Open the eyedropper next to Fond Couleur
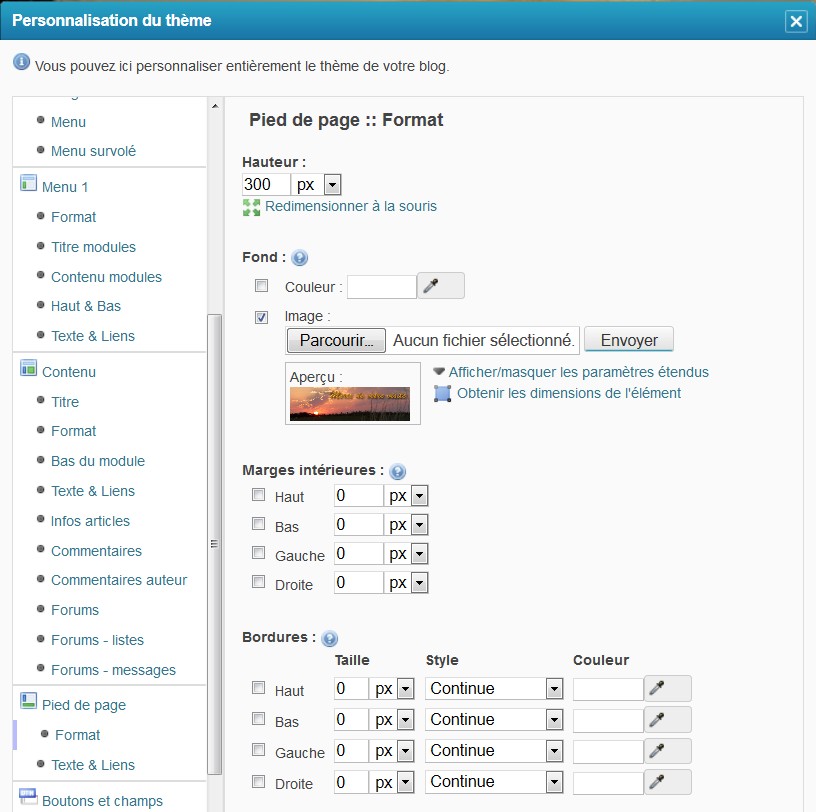Screen dimensions: 816x812 [440, 286]
